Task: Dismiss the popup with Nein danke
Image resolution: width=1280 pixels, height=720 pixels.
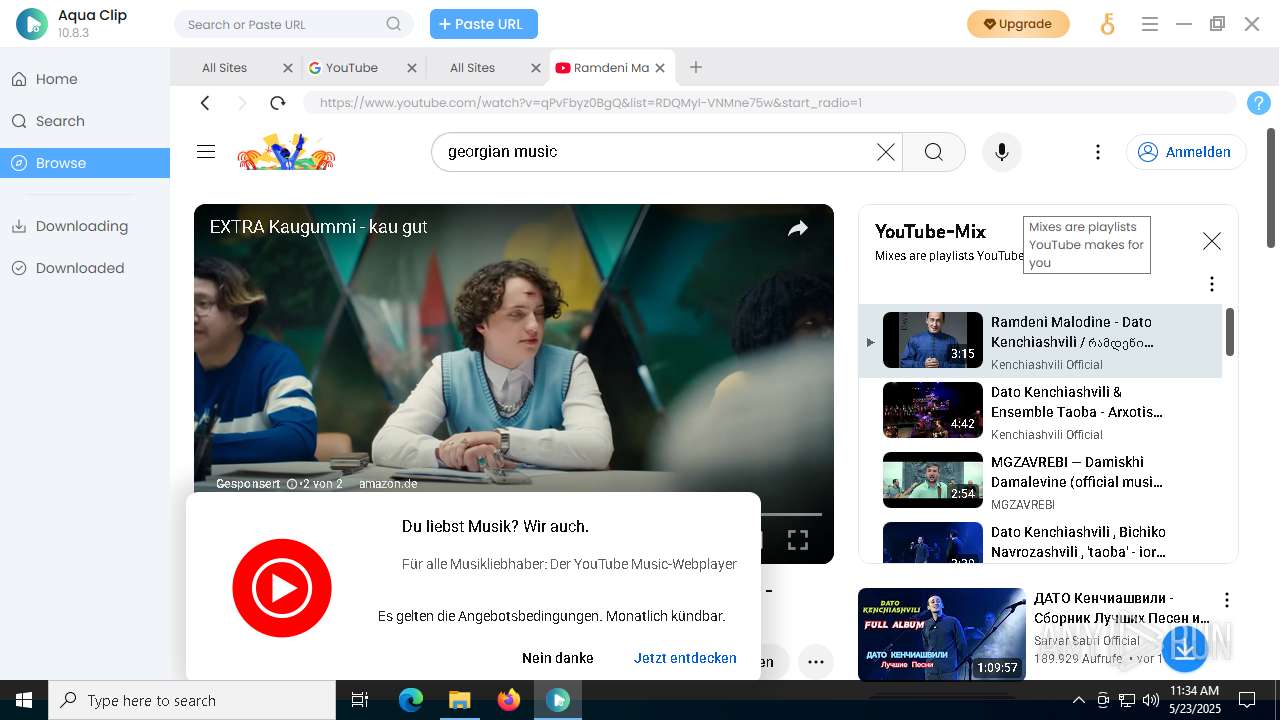Action: 558,658
